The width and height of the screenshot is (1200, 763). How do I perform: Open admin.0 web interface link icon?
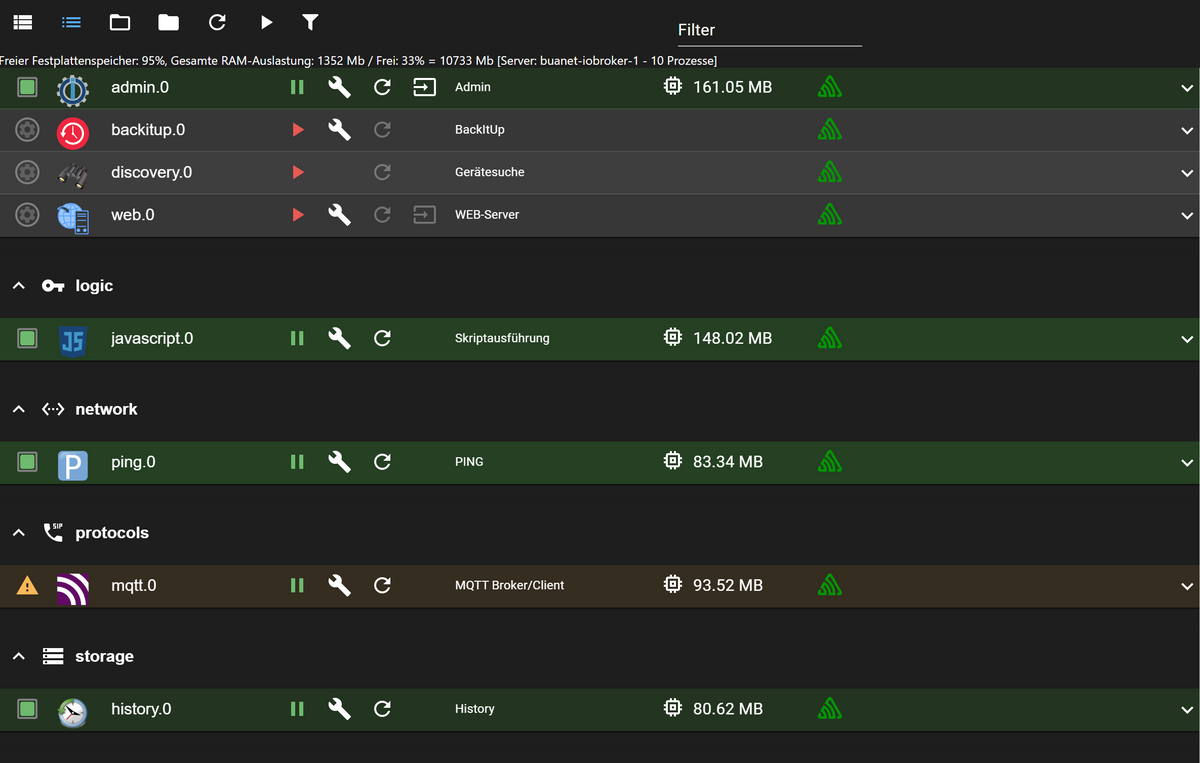(x=425, y=88)
